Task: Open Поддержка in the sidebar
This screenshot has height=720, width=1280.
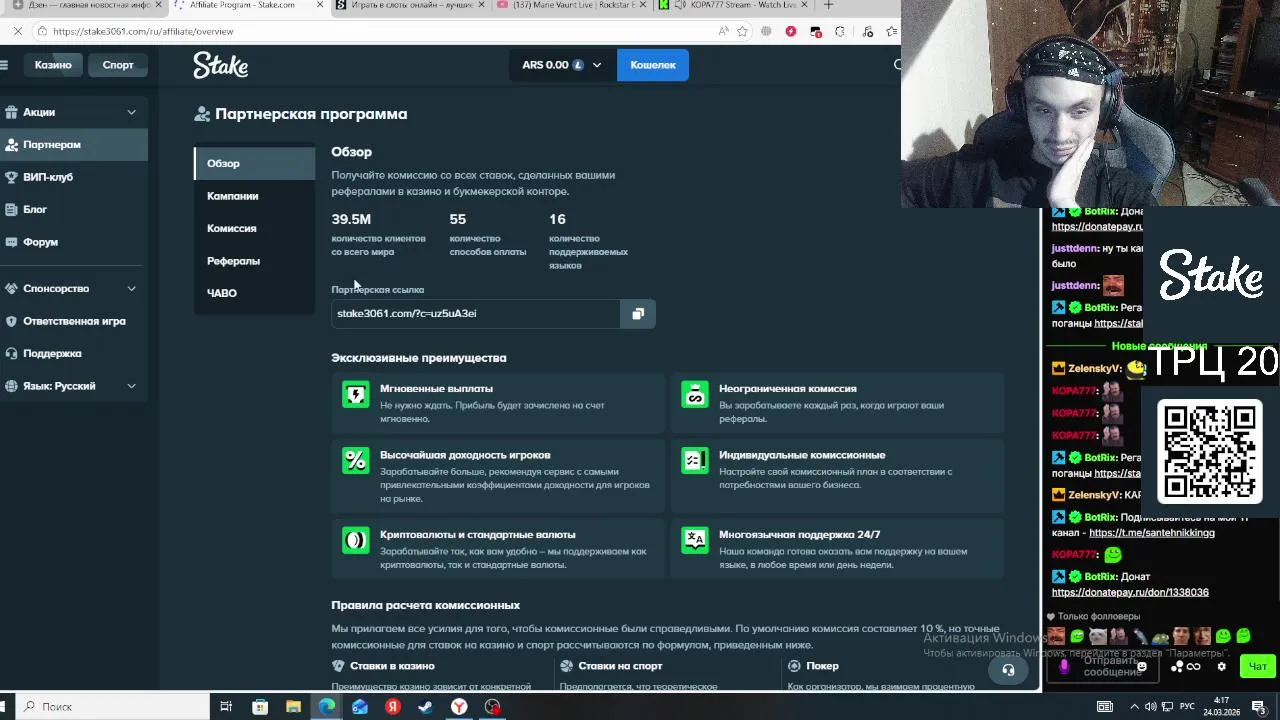Action: 74,353
